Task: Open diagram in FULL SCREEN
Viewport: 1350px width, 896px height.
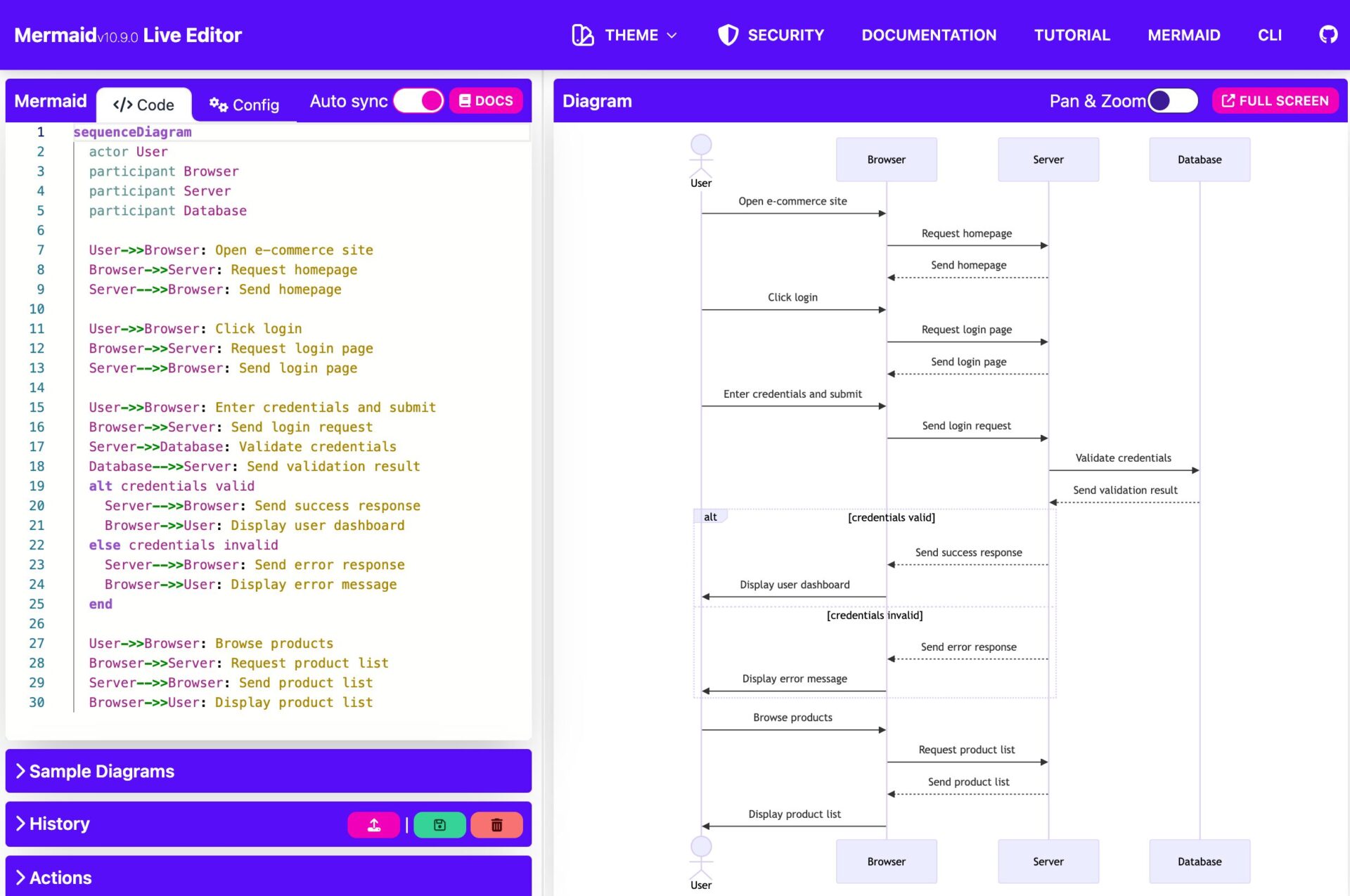Action: click(1275, 100)
